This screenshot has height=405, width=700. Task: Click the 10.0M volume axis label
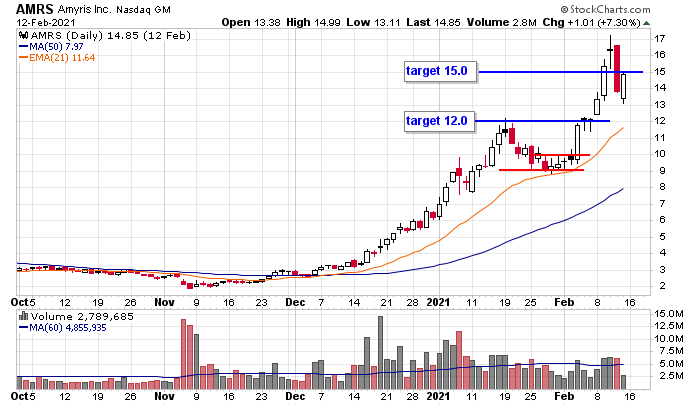point(668,338)
